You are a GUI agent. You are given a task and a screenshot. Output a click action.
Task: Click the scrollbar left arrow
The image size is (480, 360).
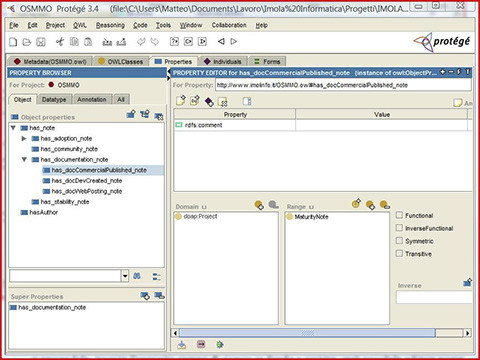tap(176, 333)
